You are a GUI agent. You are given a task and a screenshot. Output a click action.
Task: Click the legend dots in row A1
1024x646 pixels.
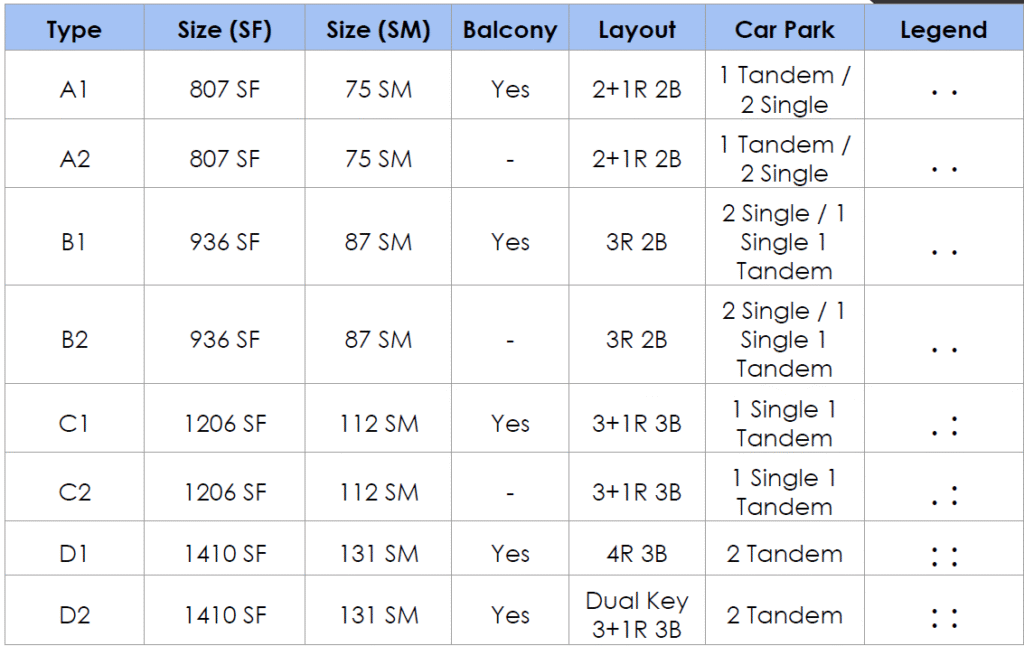click(x=944, y=93)
